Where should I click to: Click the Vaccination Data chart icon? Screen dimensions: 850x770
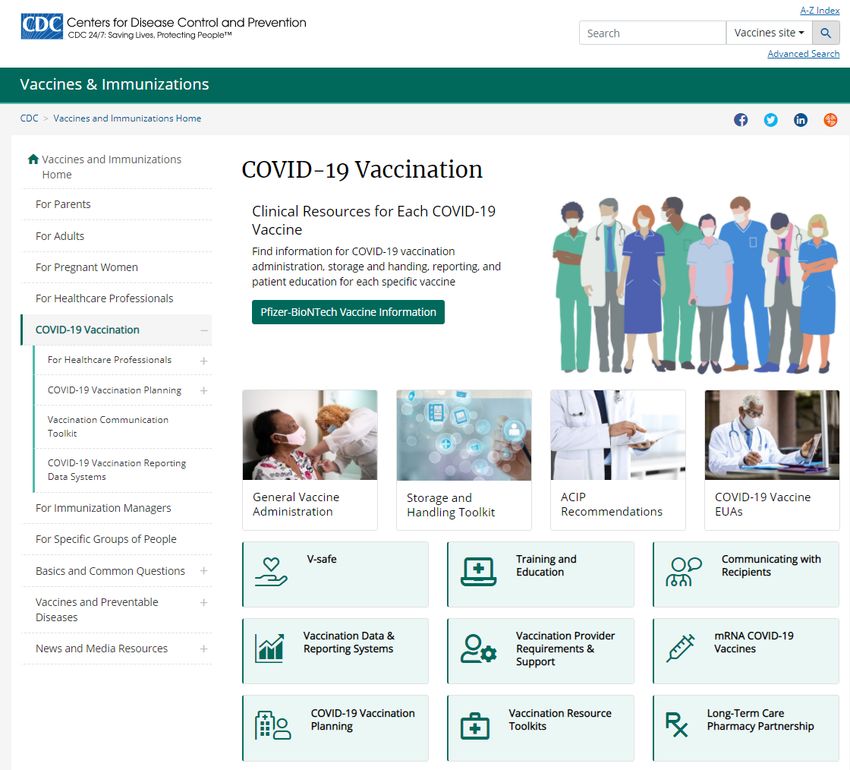270,649
